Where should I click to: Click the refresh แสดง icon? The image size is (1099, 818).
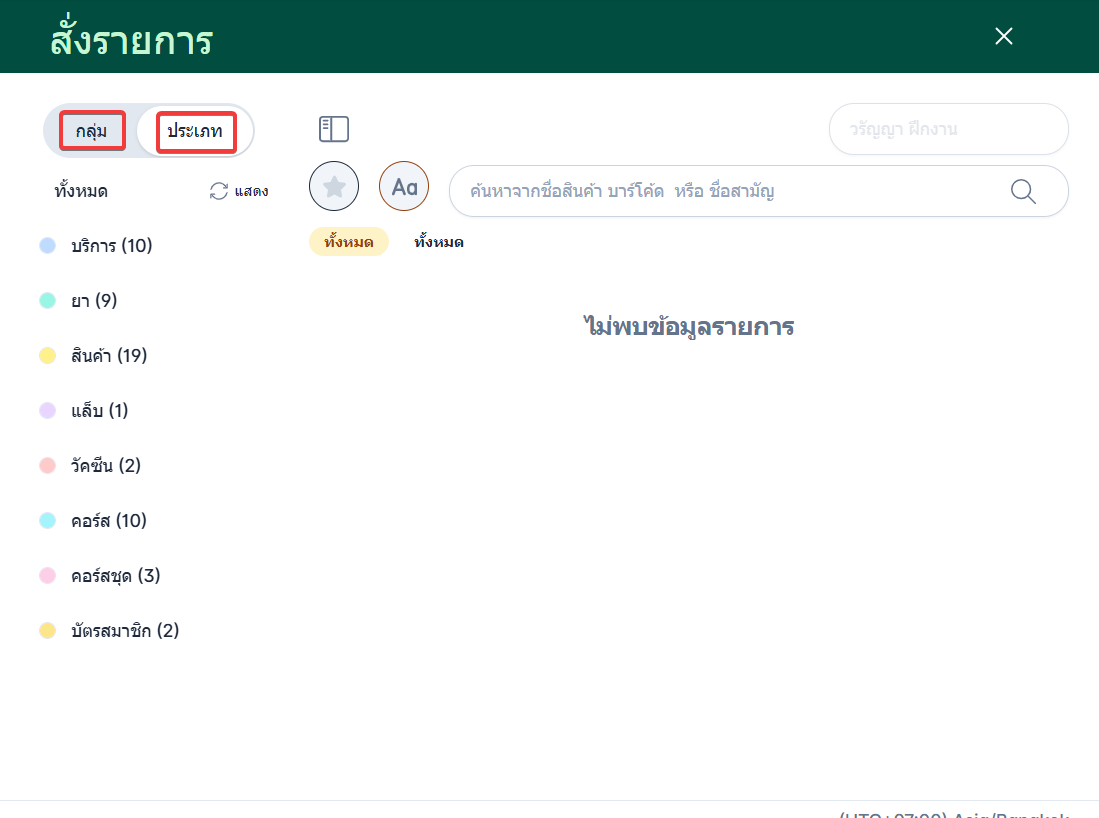[219, 191]
